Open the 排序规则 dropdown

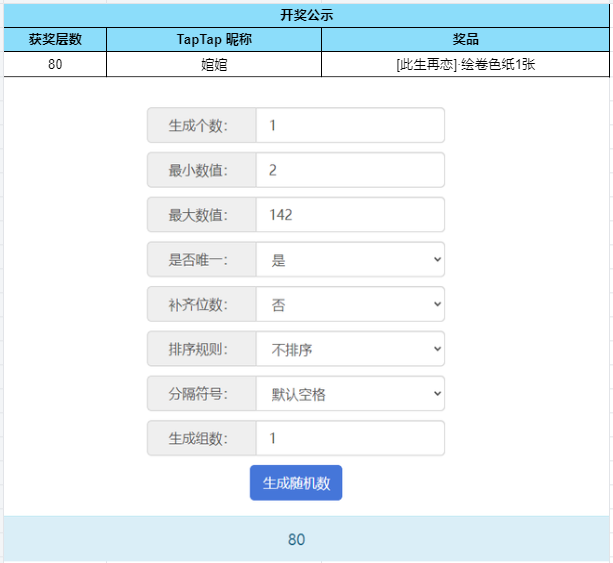pyautogui.click(x=350, y=349)
